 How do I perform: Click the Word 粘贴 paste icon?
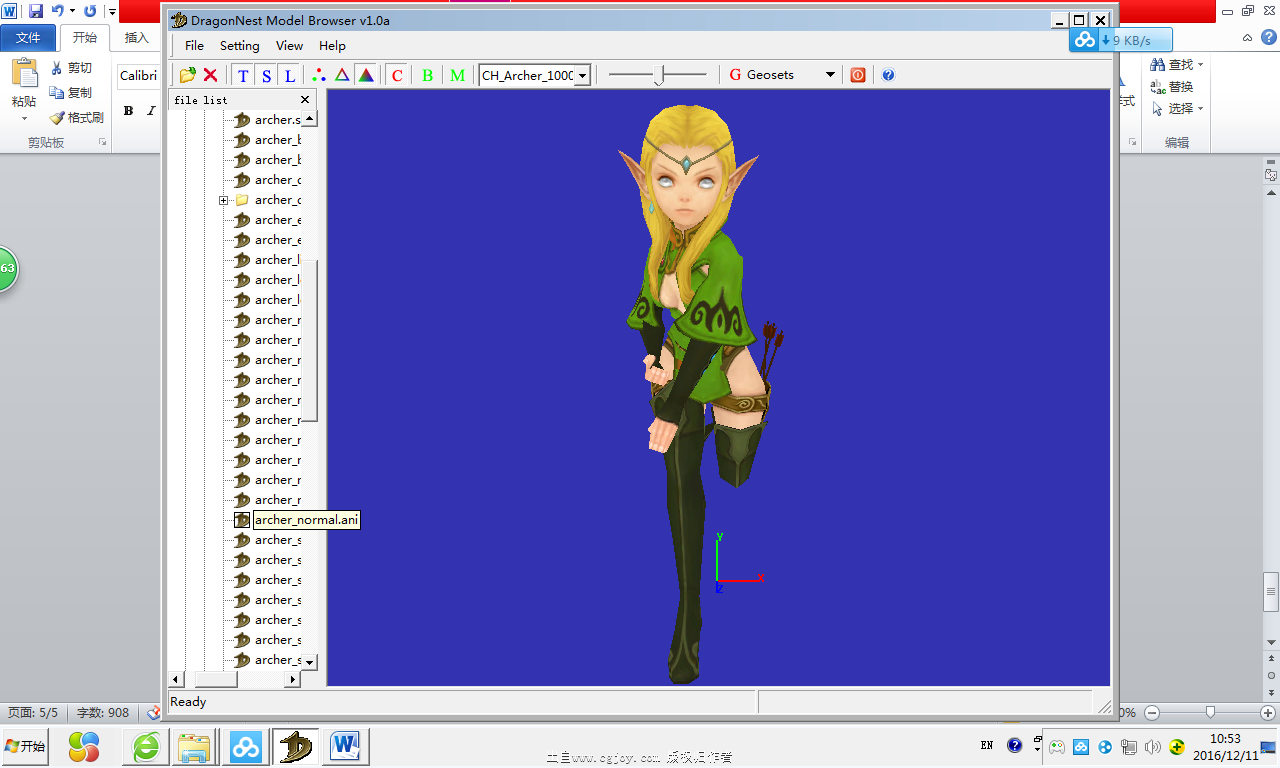[24, 74]
